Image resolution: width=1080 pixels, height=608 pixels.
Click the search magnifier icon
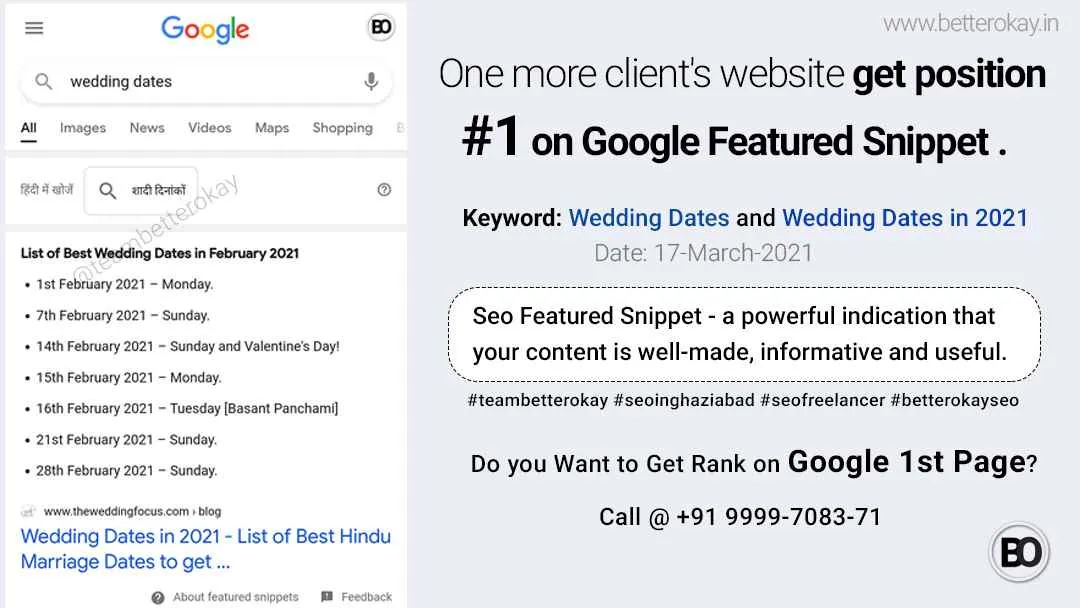coord(44,82)
